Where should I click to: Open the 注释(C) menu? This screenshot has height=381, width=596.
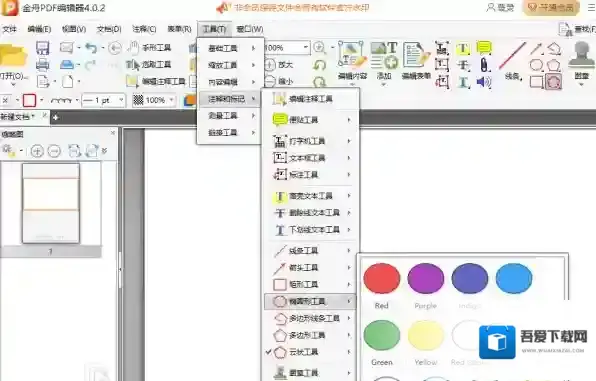pos(144,29)
